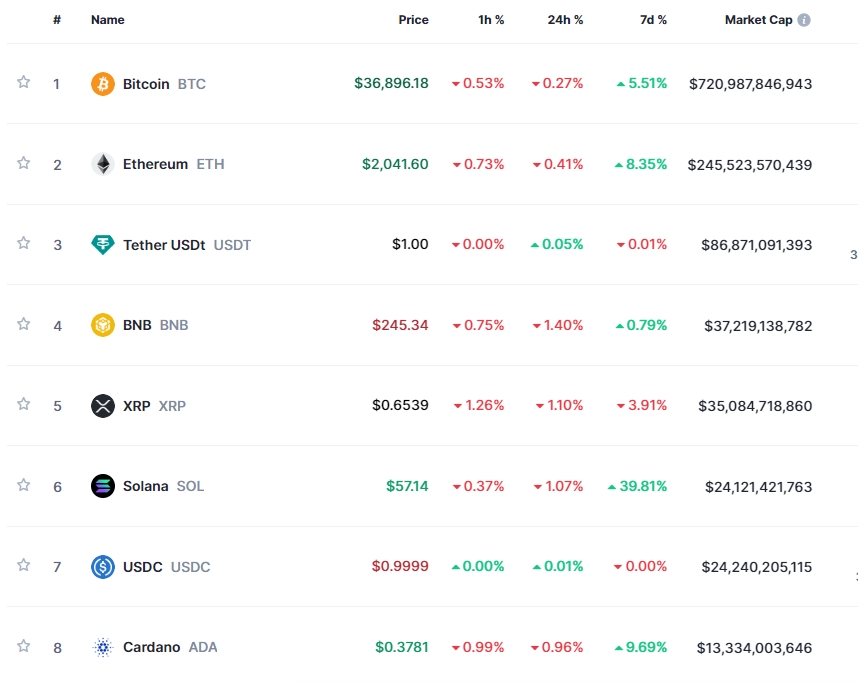Click the BNB yellow logo icon
The height and width of the screenshot is (682, 858).
(103, 325)
